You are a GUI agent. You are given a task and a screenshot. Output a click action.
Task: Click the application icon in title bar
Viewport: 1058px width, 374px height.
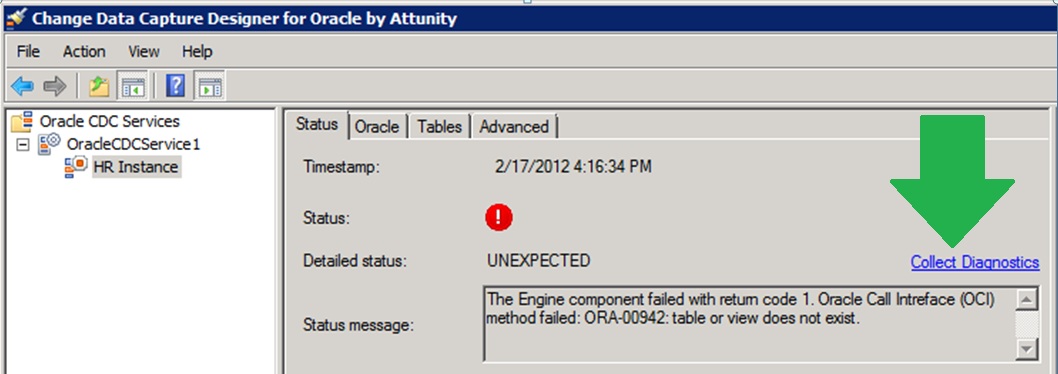16,18
